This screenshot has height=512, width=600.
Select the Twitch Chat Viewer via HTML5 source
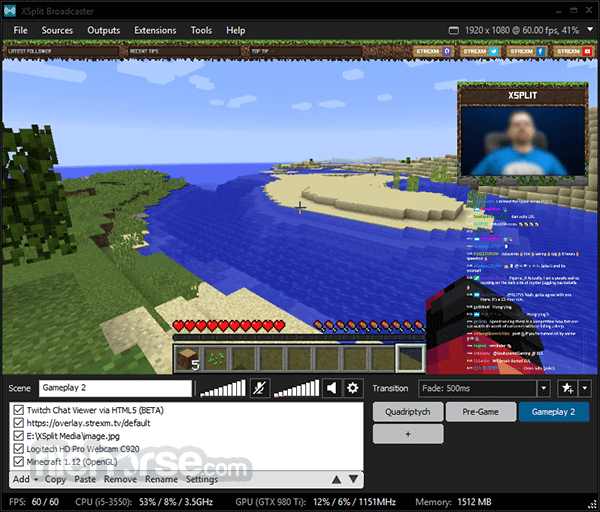186,410
